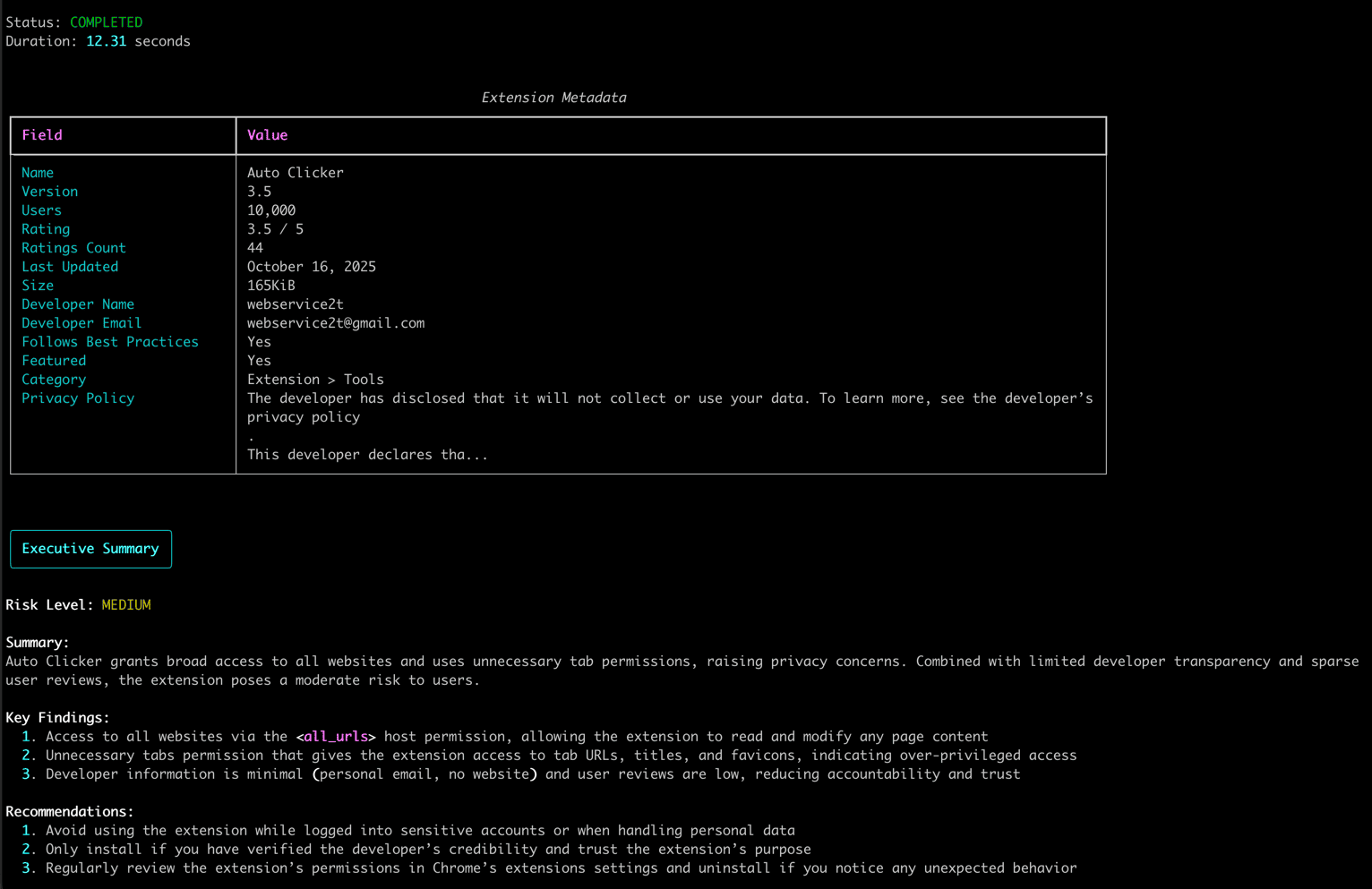
Task: Click the webservice2t developer name value
Action: click(x=296, y=304)
